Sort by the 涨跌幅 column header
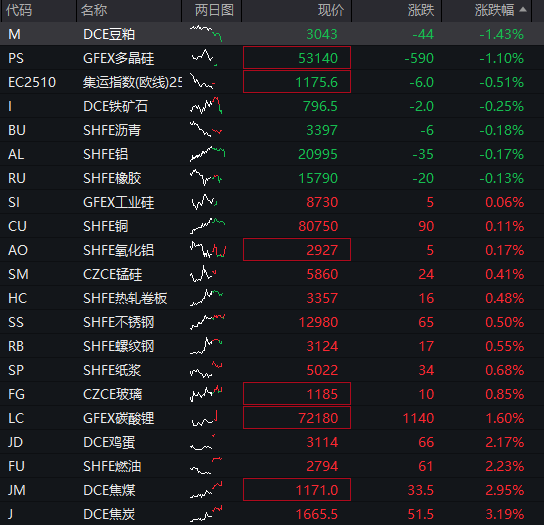Image resolution: width=544 pixels, height=525 pixels. [495, 10]
